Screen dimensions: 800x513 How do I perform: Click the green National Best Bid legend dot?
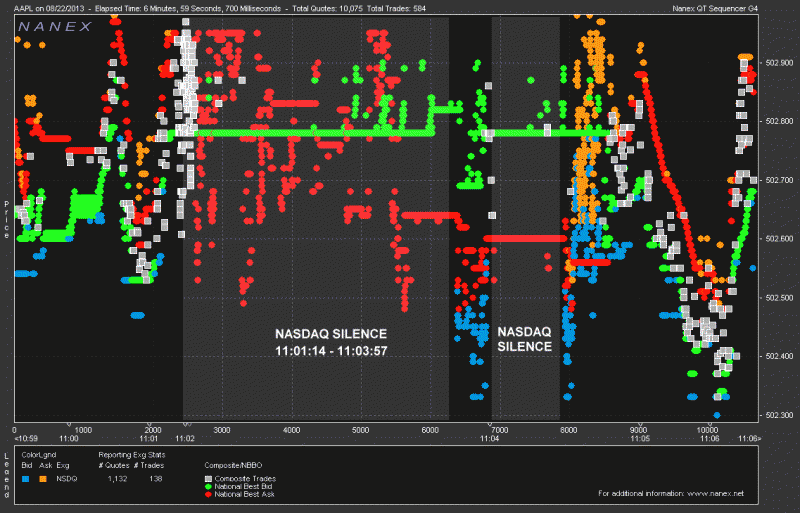[x=208, y=487]
